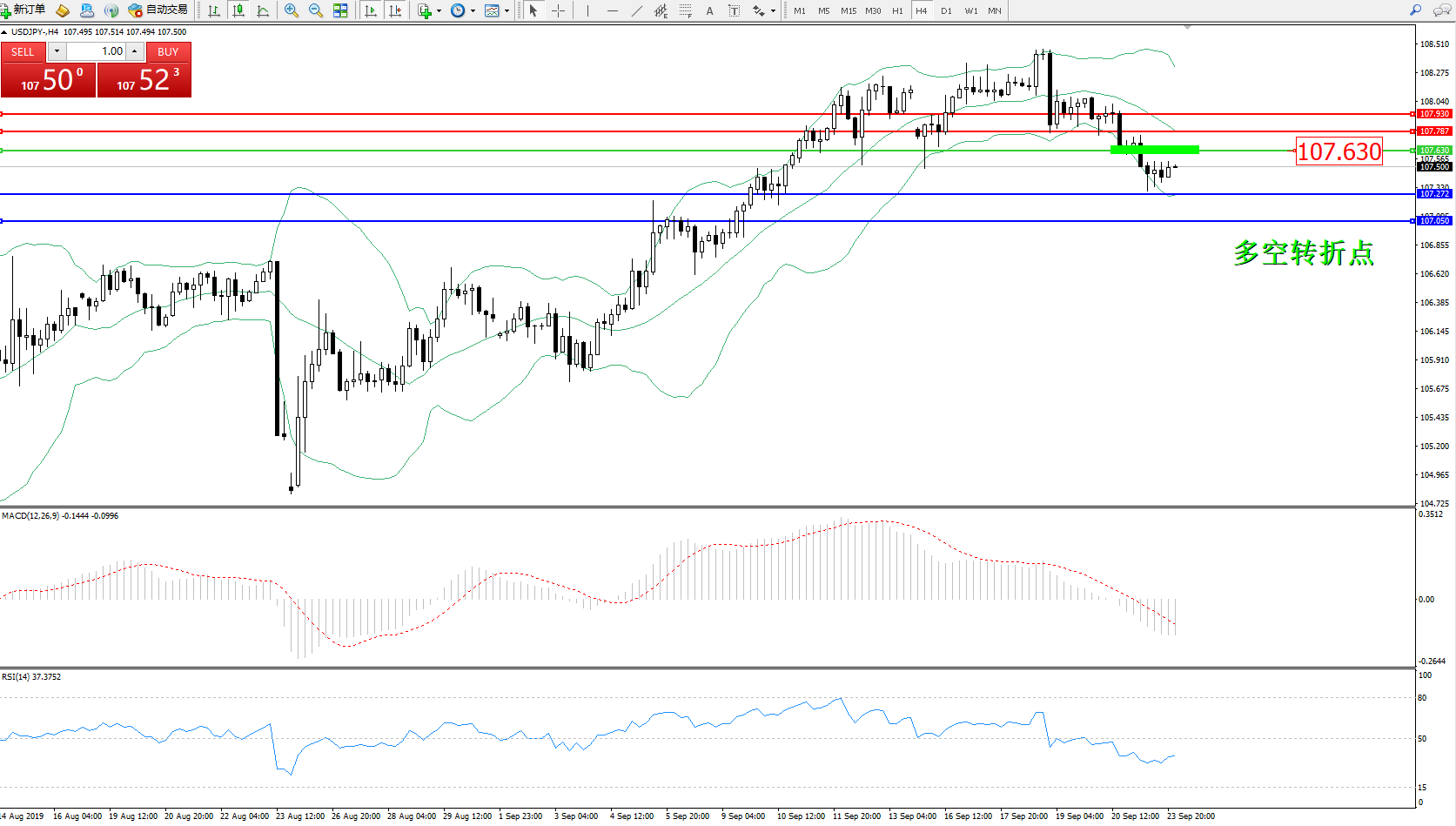Switch to the M15 timeframe

coord(848,10)
